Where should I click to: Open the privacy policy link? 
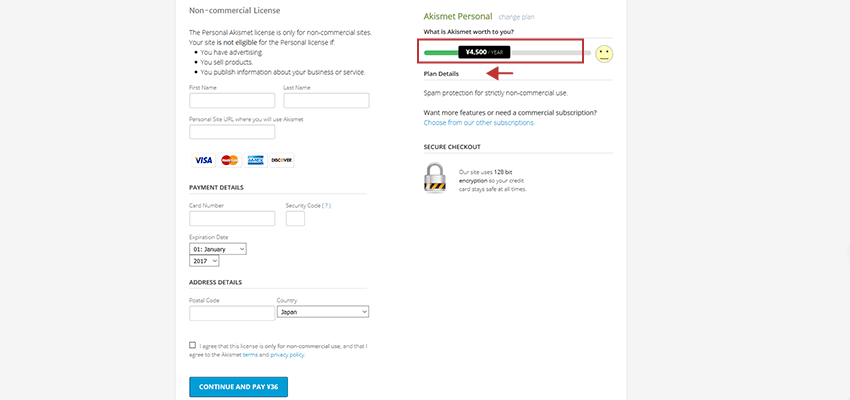(x=287, y=355)
